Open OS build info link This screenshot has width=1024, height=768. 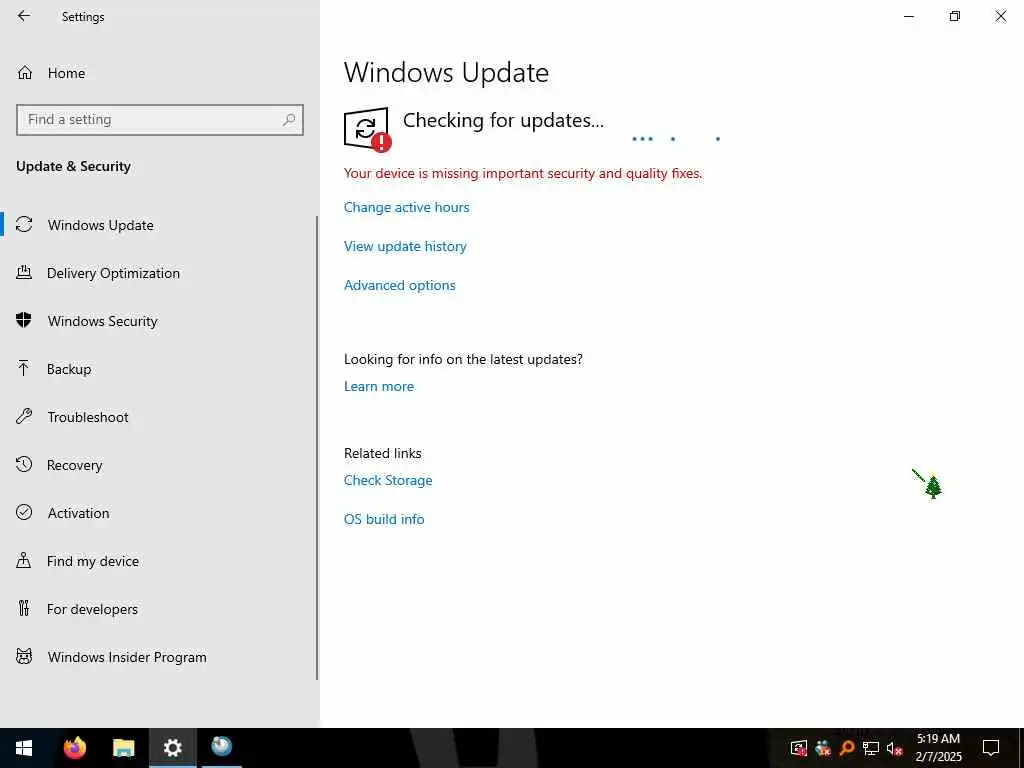click(x=384, y=519)
